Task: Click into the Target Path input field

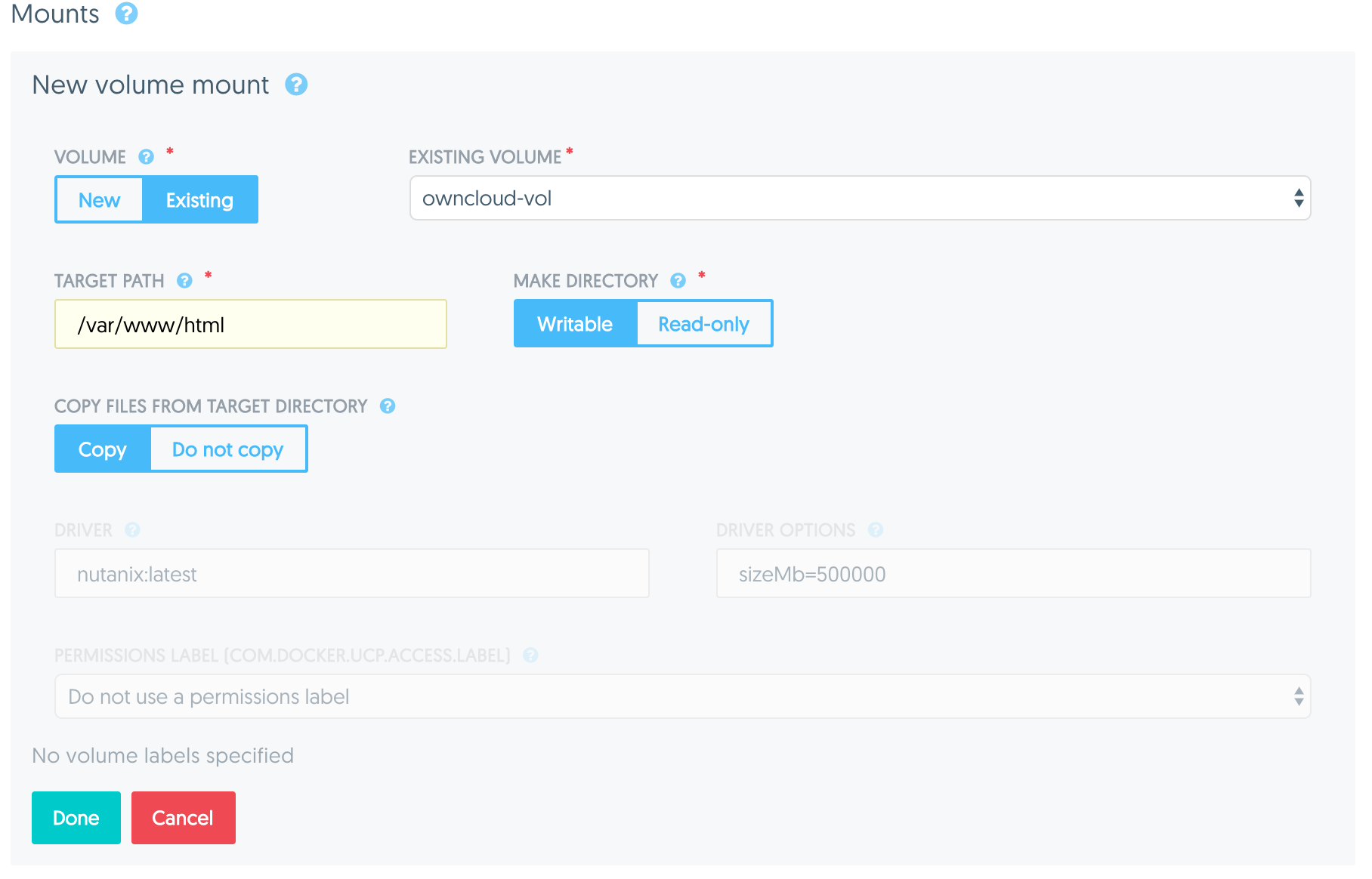Action: 250,325
